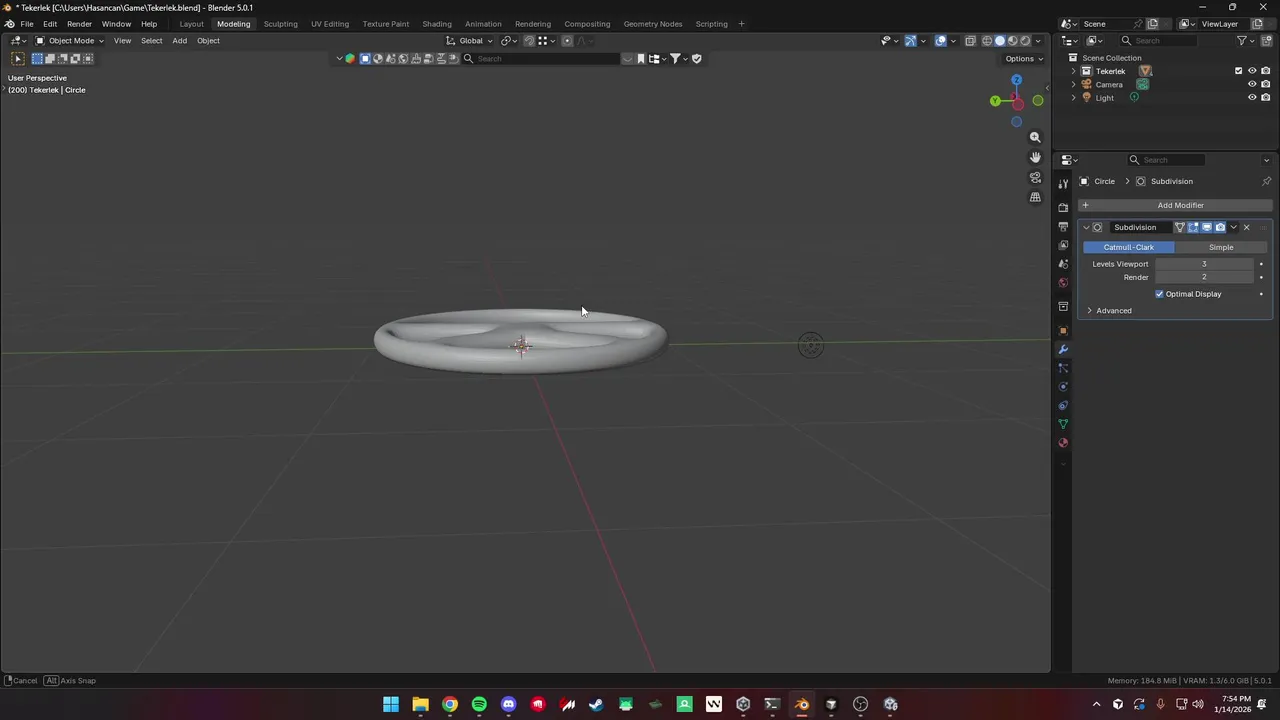Click the viewport zoom magnifier icon
This screenshot has height=720, width=1280.
pos(1035,137)
